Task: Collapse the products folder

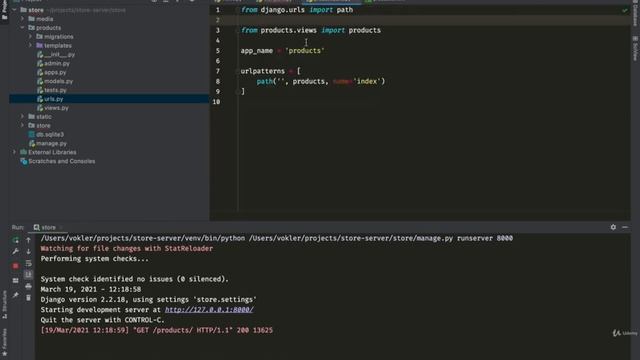Action: tap(22, 28)
